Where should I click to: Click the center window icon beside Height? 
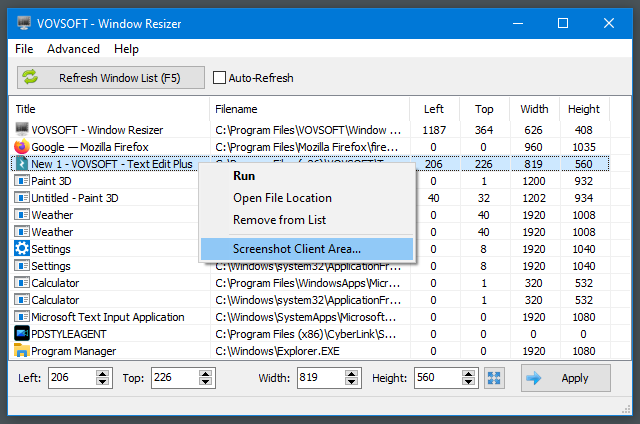coord(494,378)
